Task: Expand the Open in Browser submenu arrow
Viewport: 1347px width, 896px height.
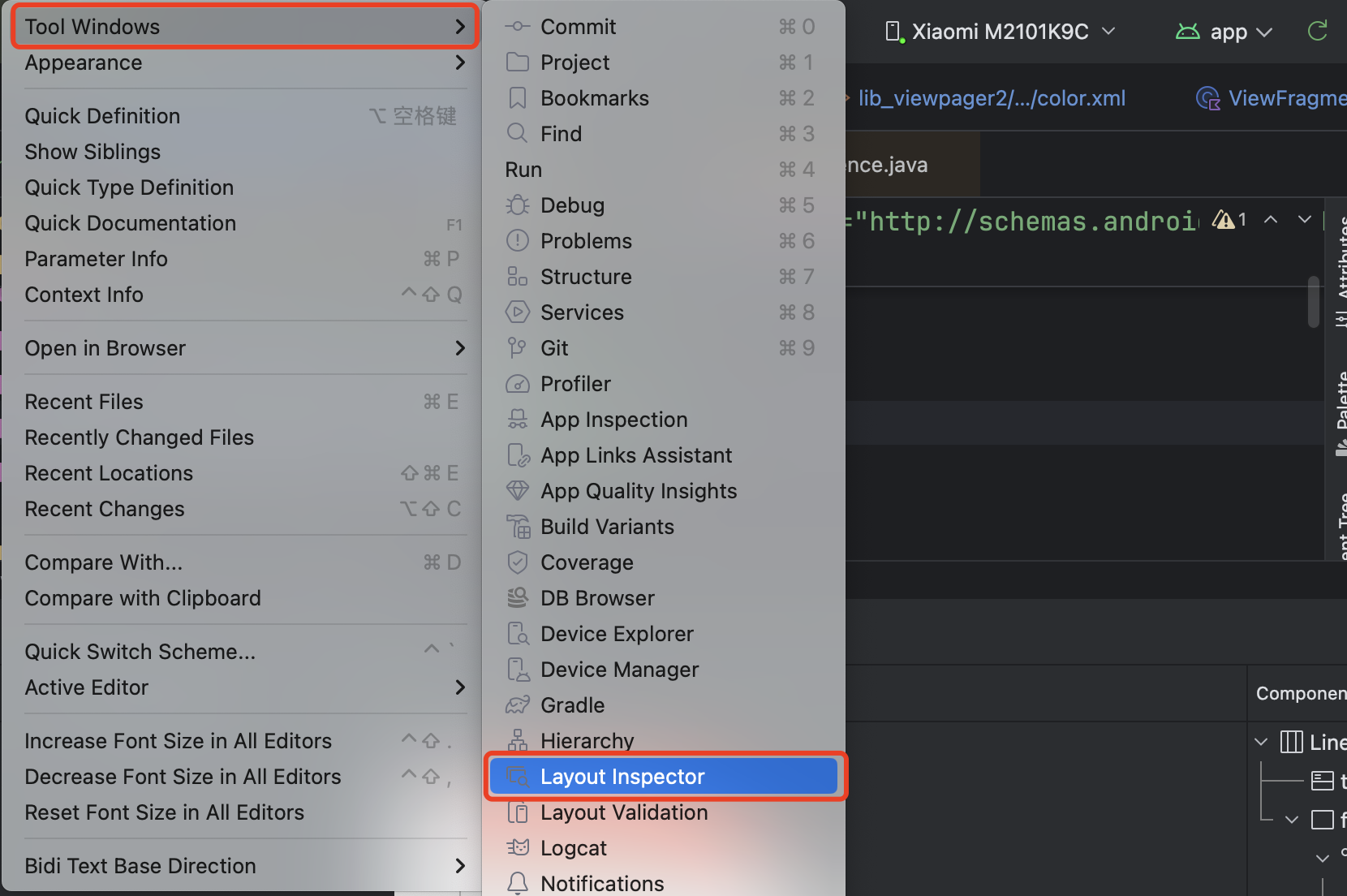Action: (460, 348)
